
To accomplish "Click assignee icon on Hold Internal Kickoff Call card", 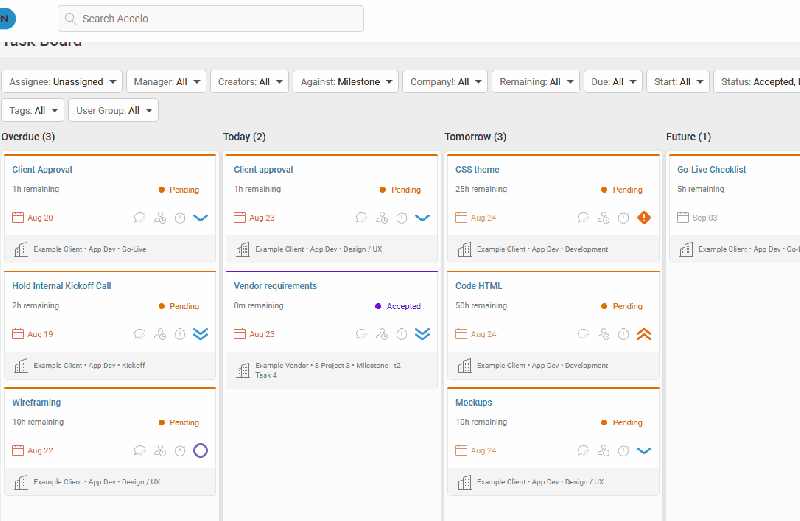I will 160,334.
